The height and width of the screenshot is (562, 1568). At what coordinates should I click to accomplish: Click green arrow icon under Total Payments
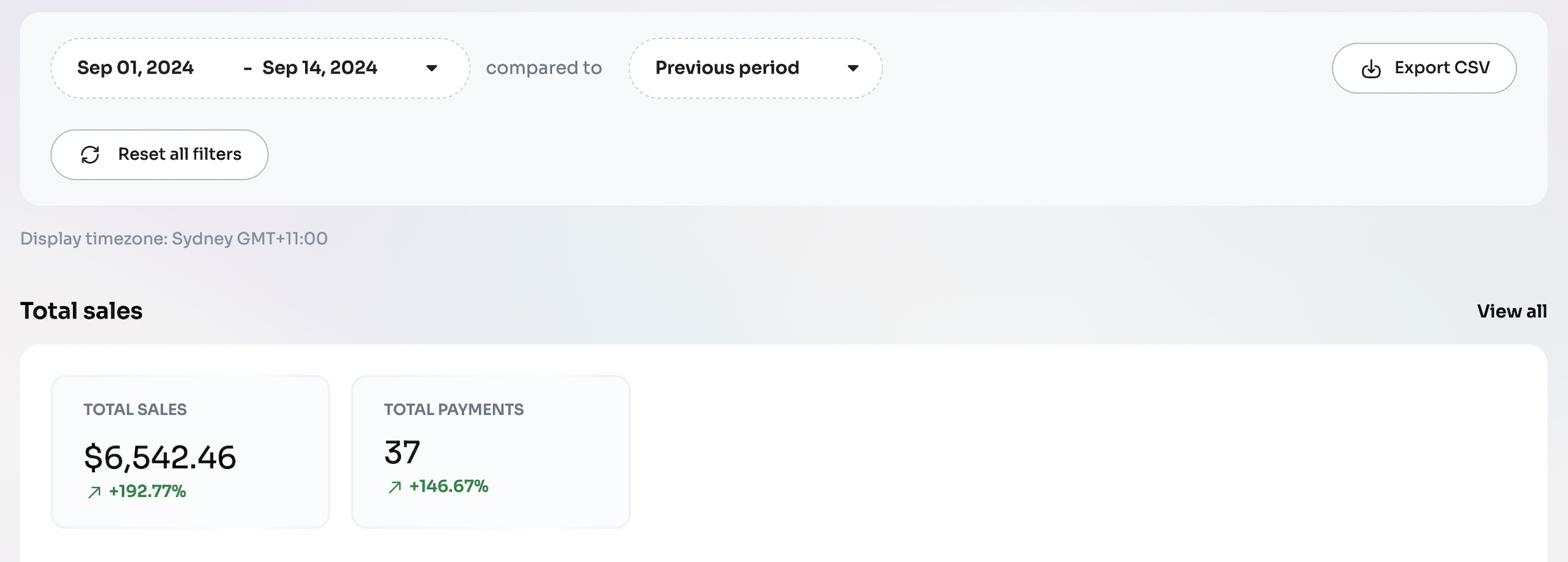395,487
